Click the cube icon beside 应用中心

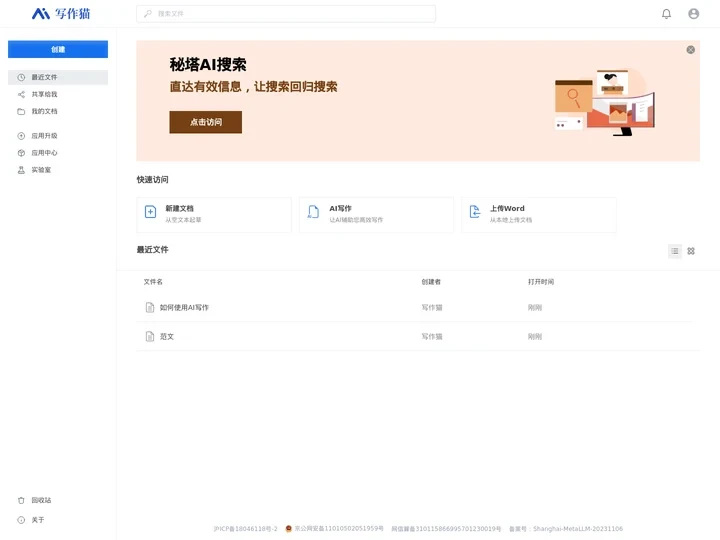[21, 153]
